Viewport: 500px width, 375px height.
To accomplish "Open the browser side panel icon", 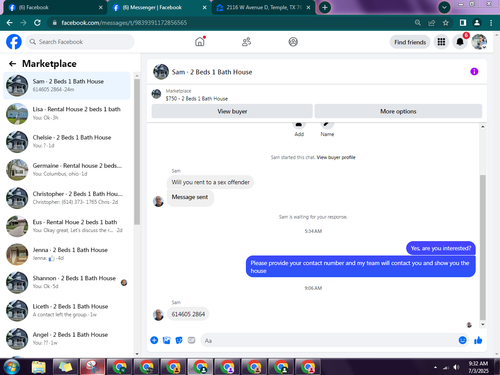I will pos(463,23).
